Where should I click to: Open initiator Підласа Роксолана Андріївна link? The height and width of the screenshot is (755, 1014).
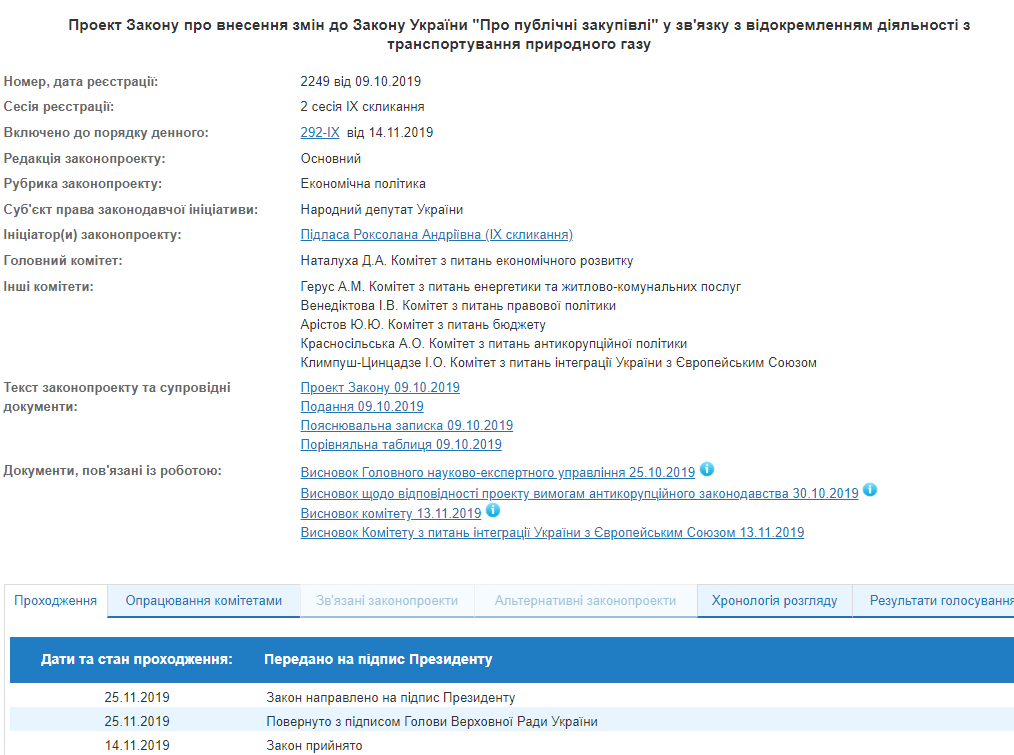click(x=436, y=235)
